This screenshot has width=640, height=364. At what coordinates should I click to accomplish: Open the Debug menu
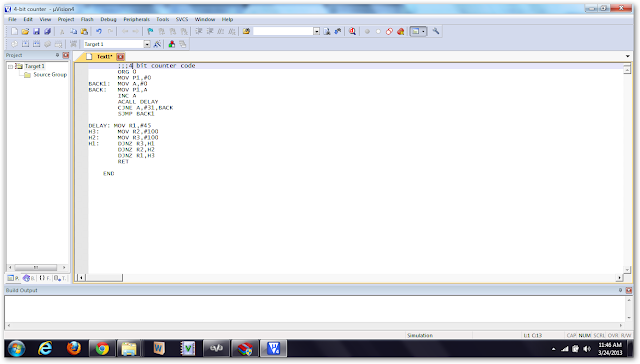click(x=108, y=19)
